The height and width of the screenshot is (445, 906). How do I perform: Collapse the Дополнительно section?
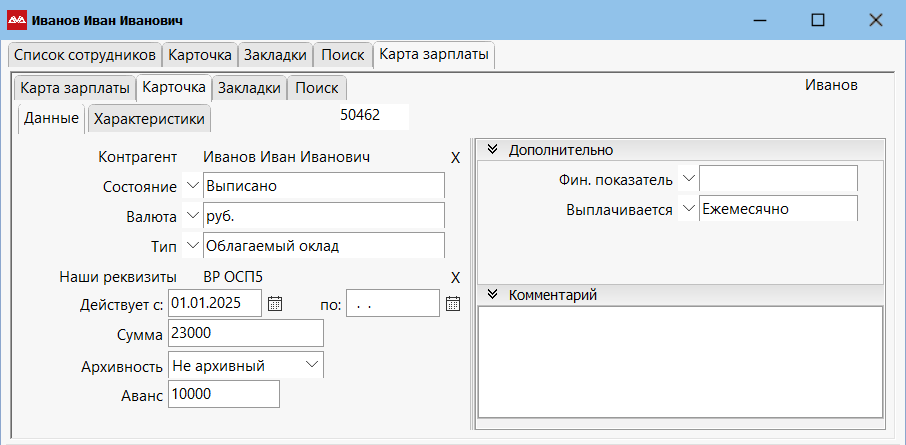pos(492,150)
